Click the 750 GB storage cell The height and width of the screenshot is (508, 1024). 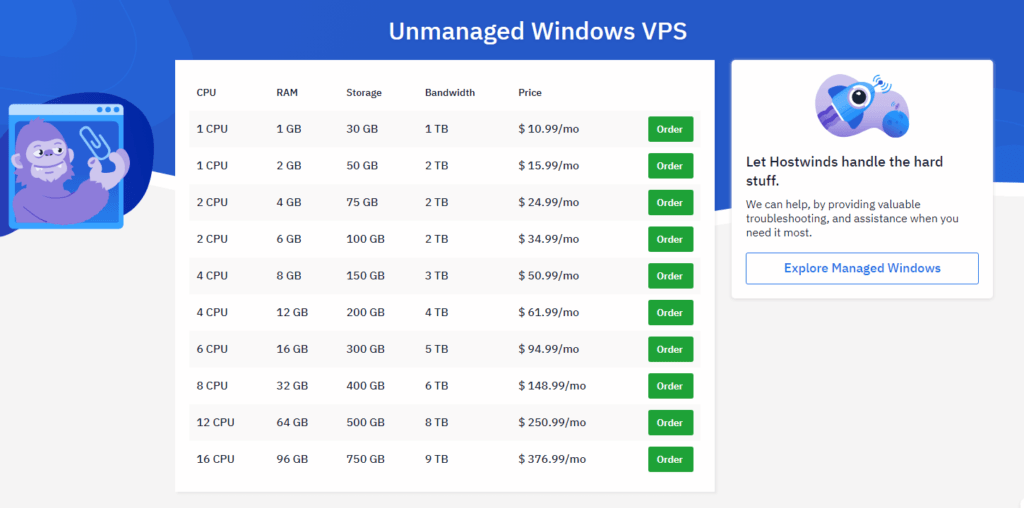coord(365,459)
